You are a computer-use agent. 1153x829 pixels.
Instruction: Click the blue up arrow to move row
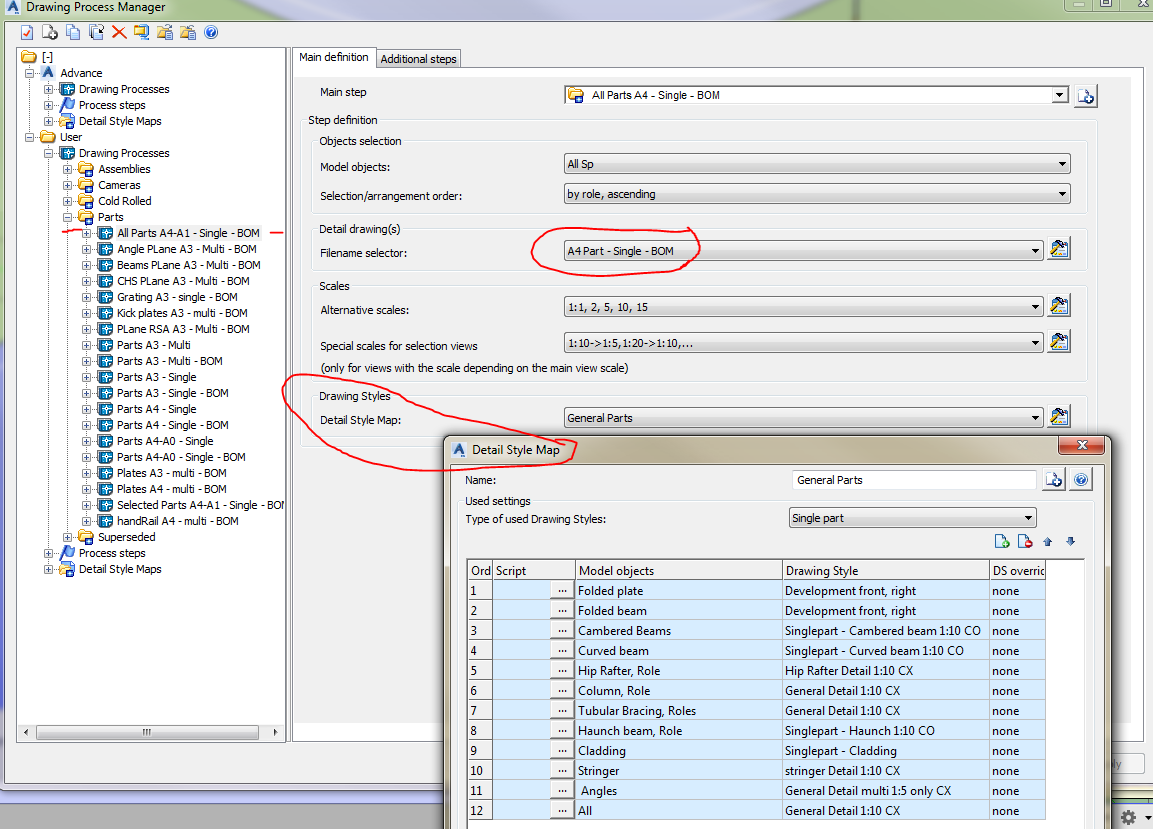pyautogui.click(x=1048, y=542)
